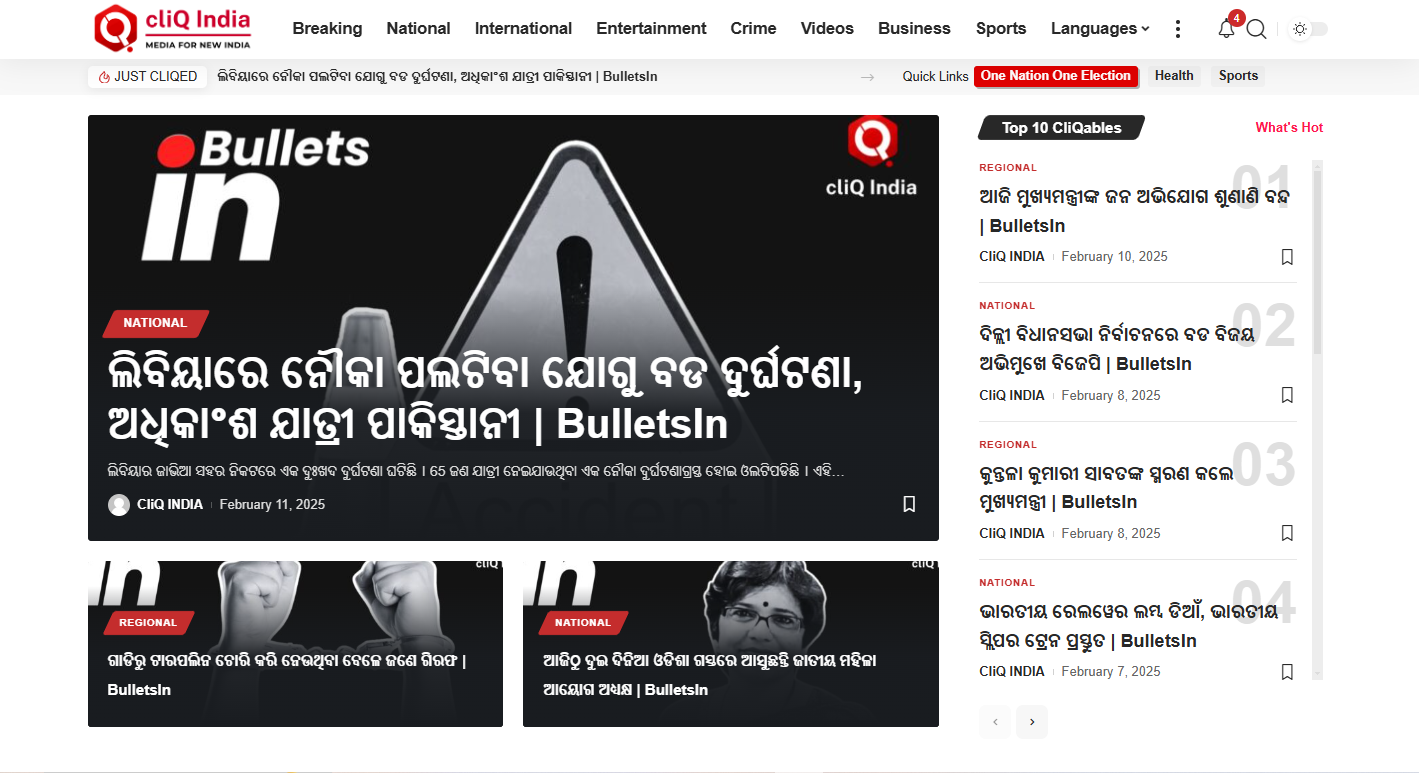Image resolution: width=1419 pixels, height=773 pixels.
Task: Open One Nation One Election quick link
Action: click(x=1056, y=76)
